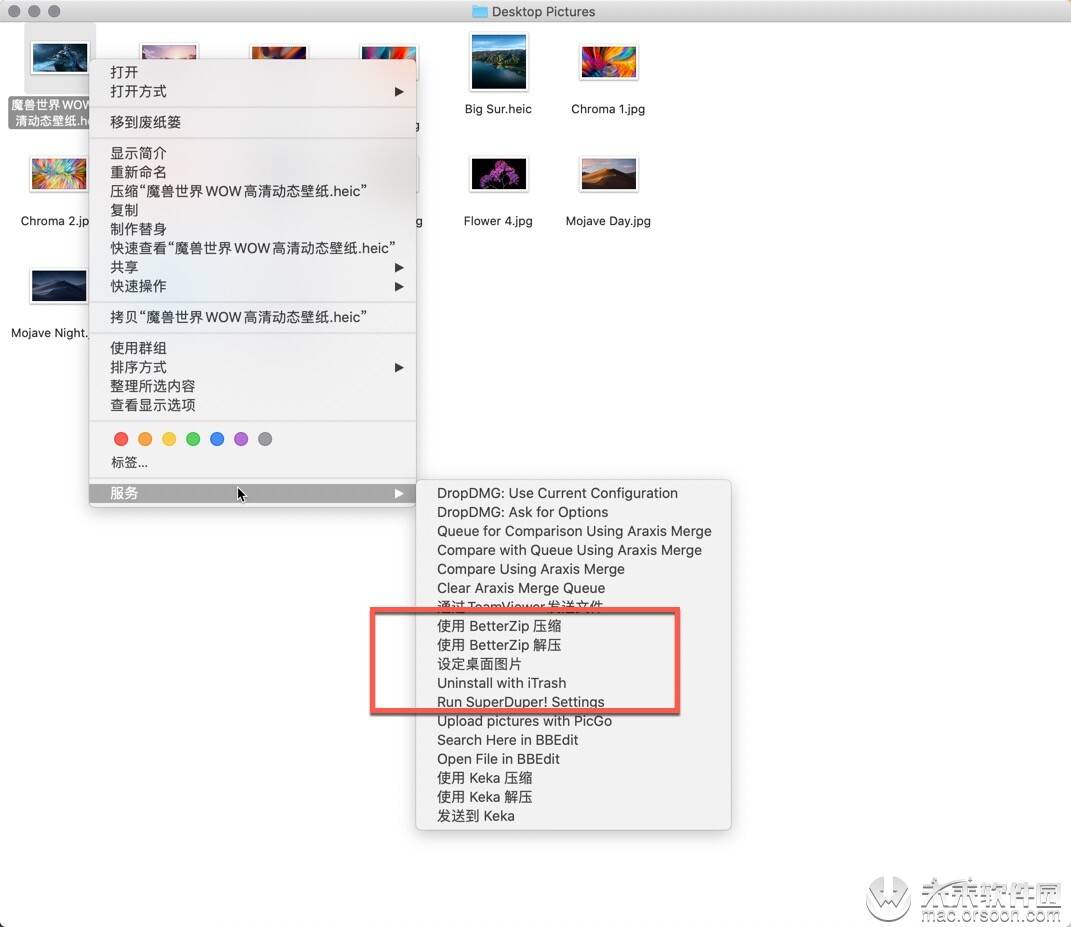Choose 打开 from the context menu
The height and width of the screenshot is (927, 1071).
(253, 72)
